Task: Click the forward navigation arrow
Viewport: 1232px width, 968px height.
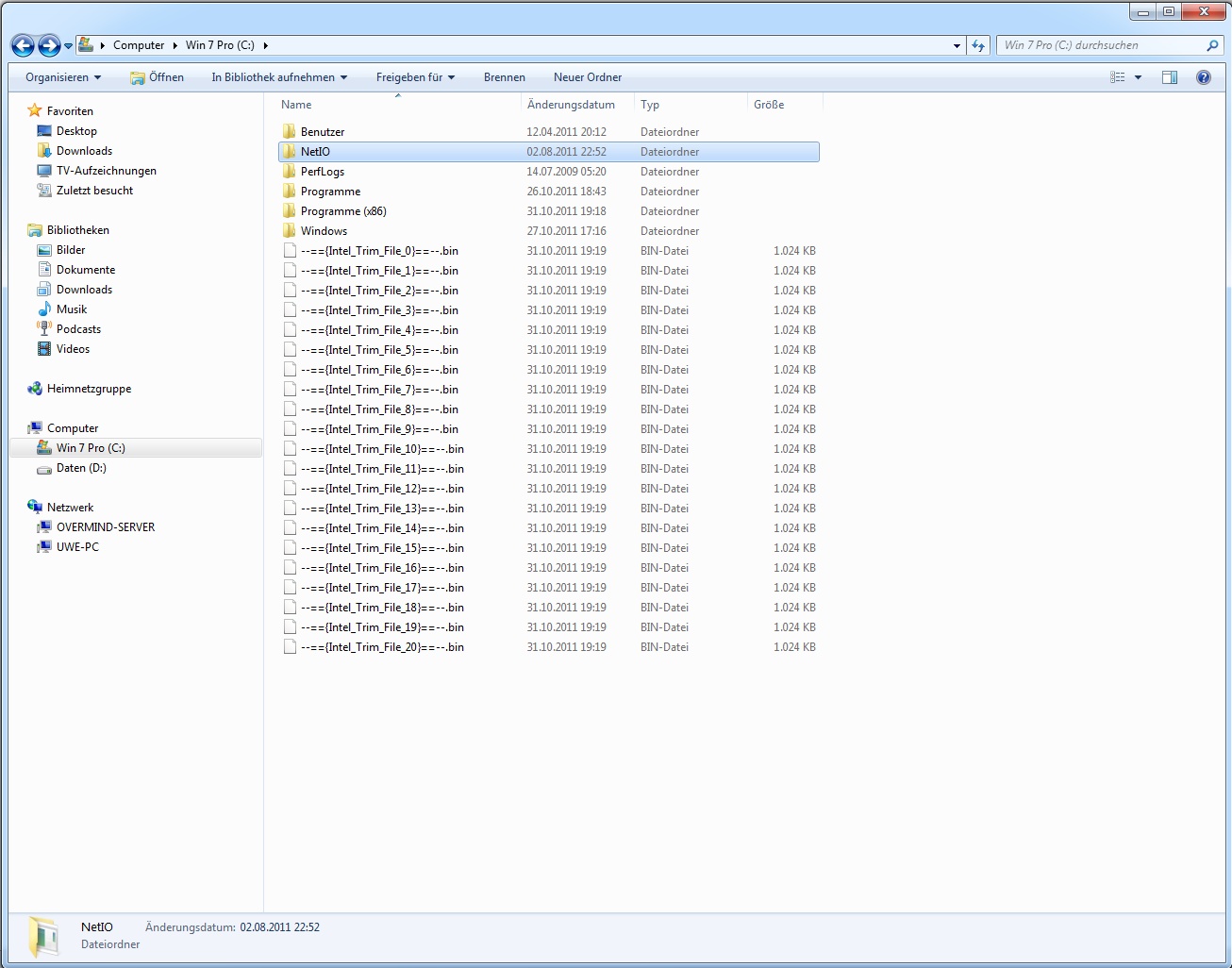Action: pos(49,45)
